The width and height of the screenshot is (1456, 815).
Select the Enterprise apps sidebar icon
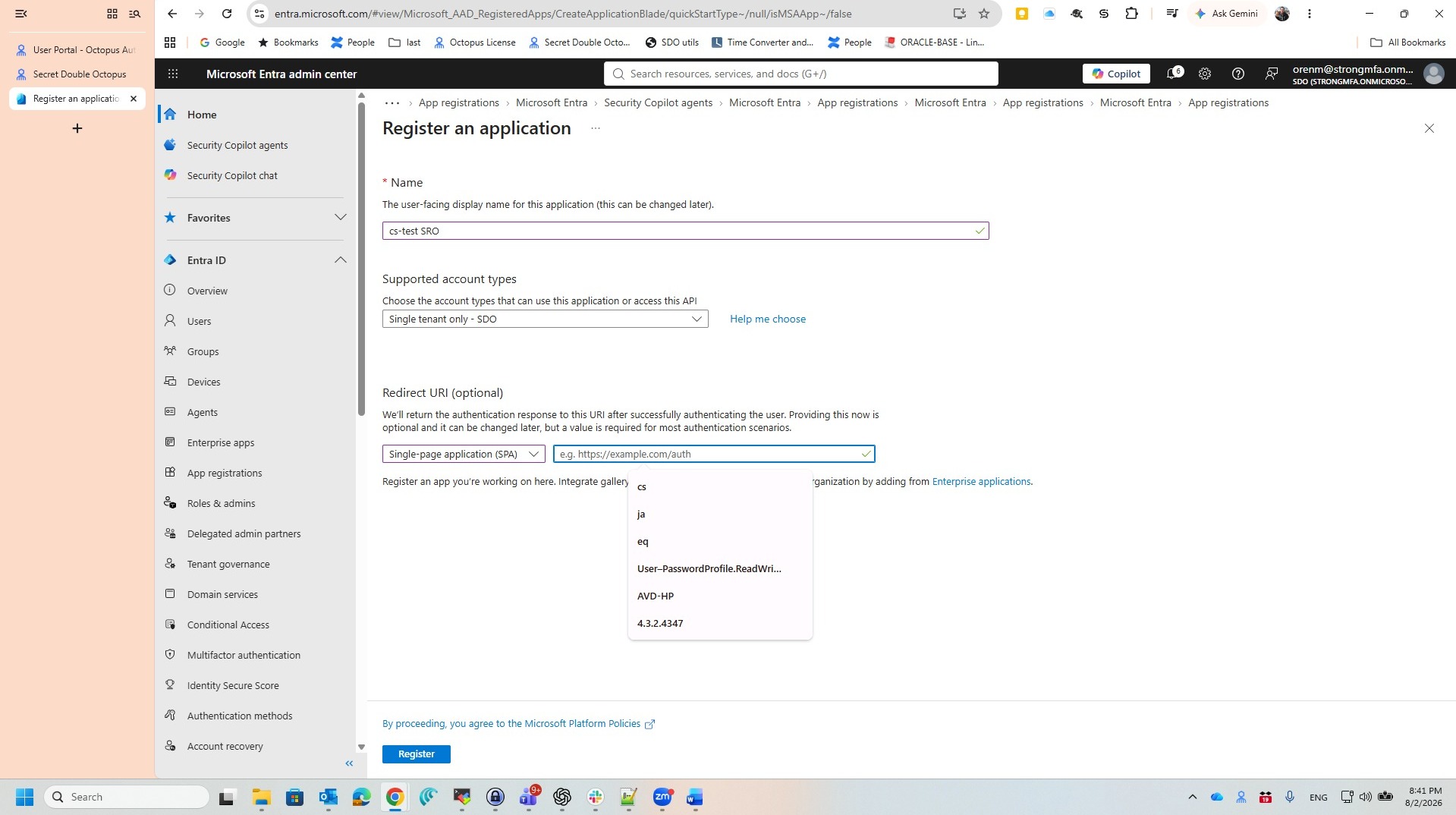pos(170,442)
